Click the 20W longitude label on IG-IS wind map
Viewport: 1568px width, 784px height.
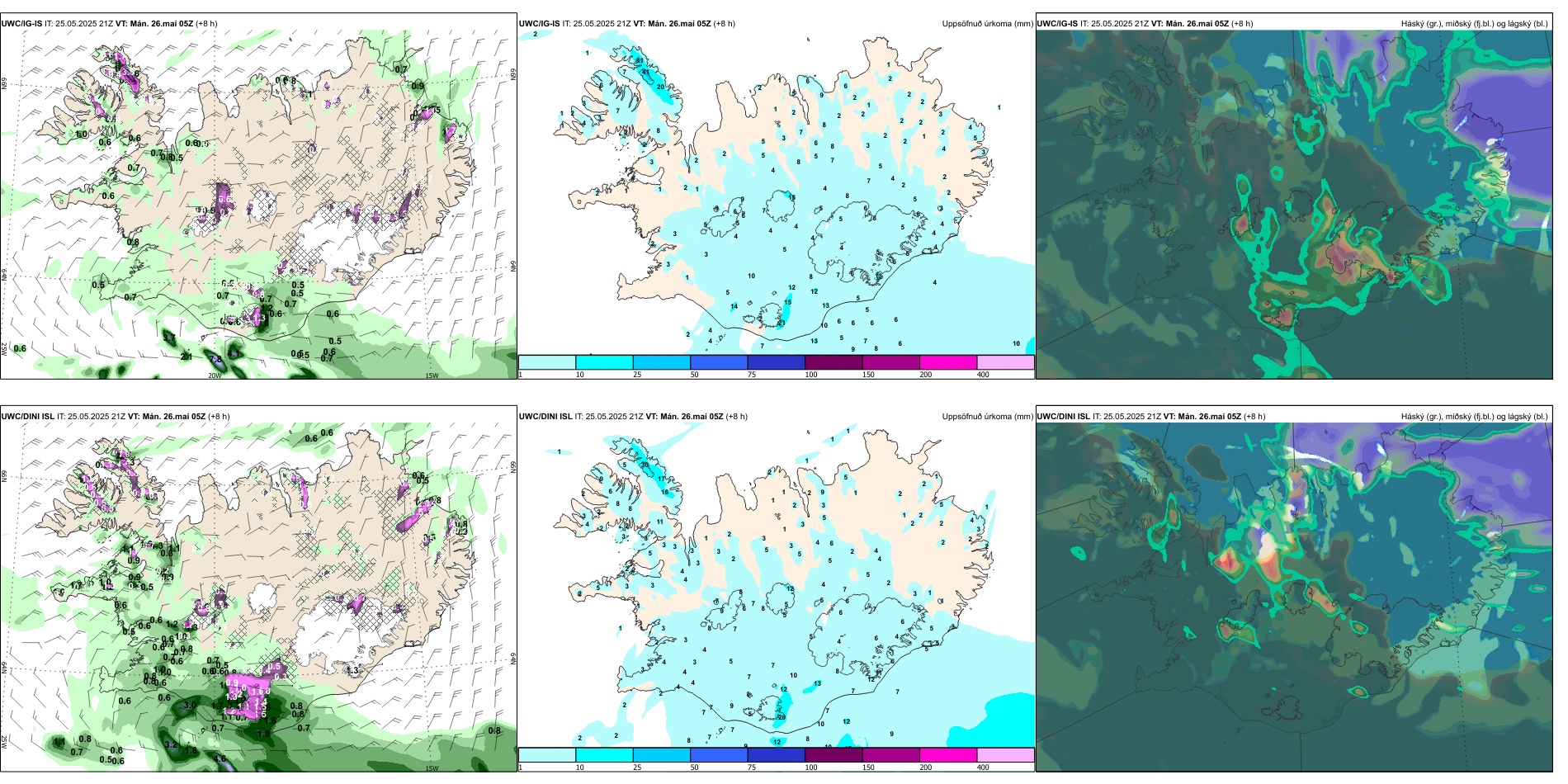click(215, 375)
